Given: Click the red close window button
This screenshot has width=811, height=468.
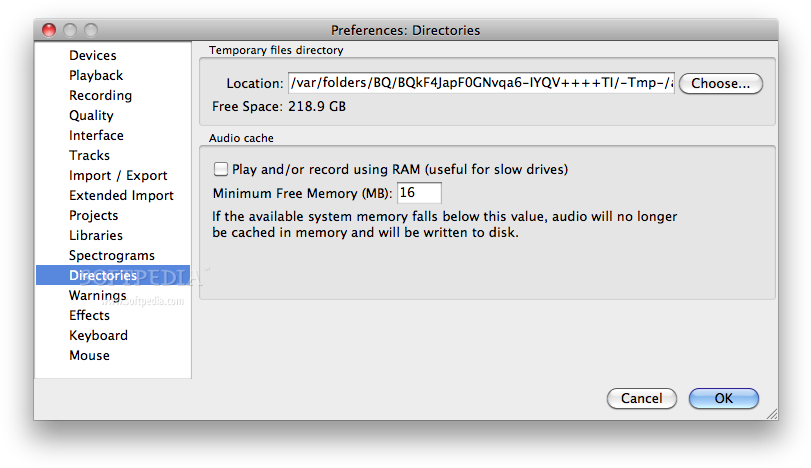Looking at the screenshot, I should [49, 30].
